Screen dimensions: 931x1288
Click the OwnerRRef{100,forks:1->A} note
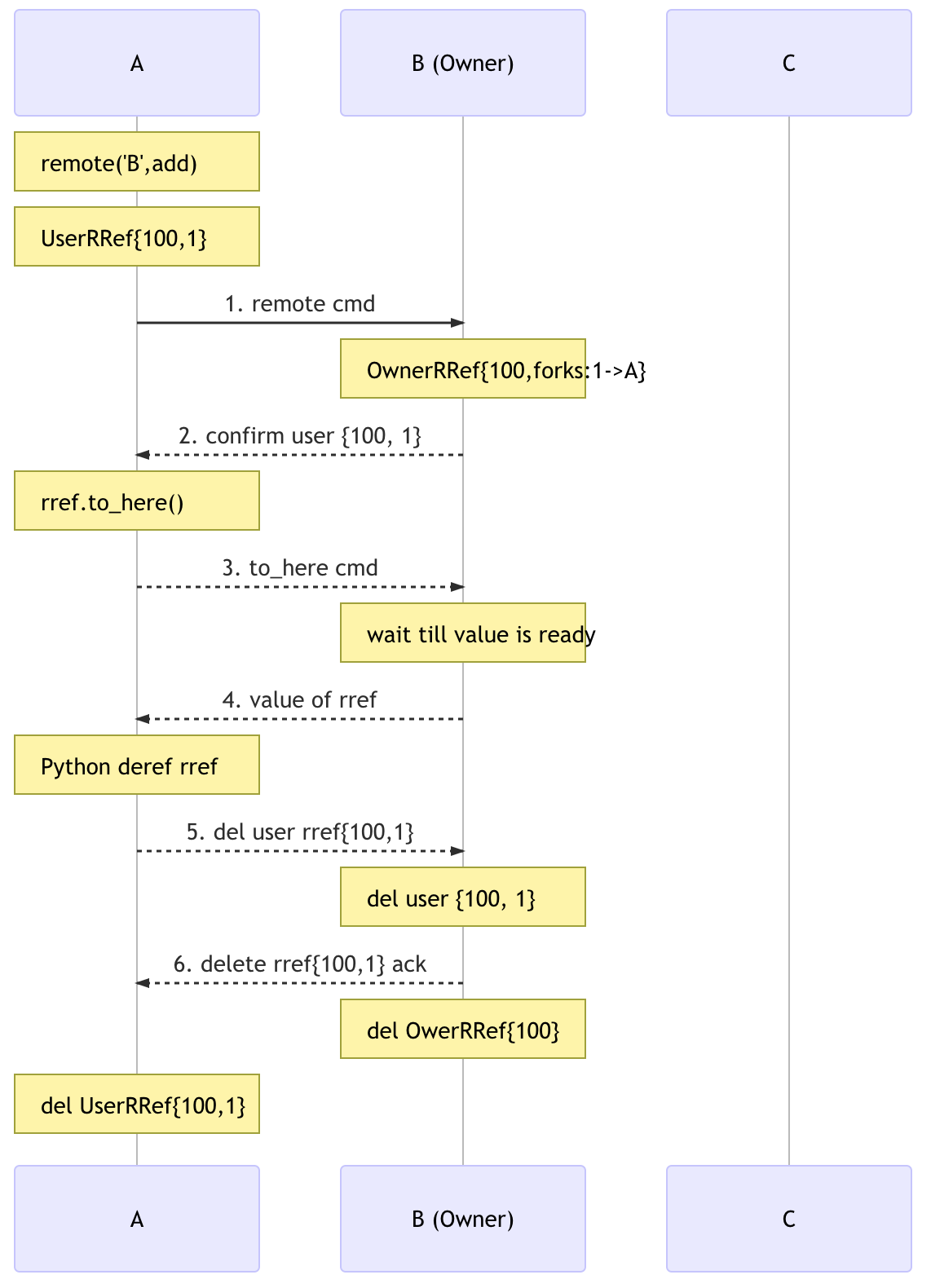(x=463, y=369)
